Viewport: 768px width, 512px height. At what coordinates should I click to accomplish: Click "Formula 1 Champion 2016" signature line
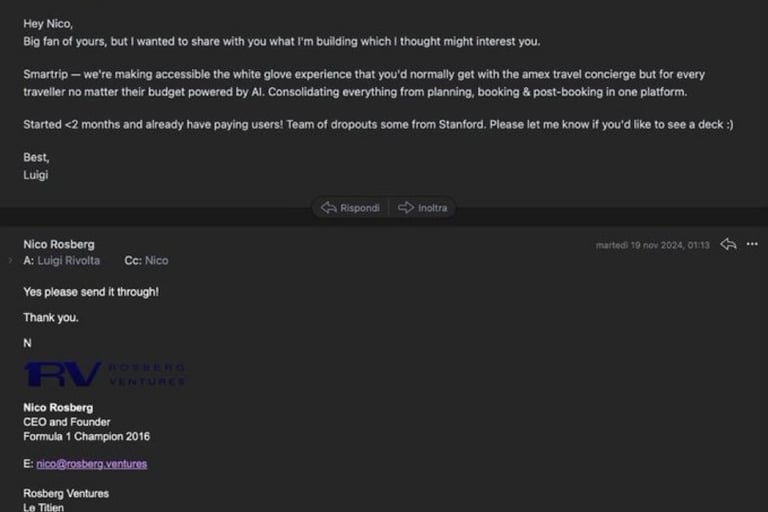[x=87, y=437]
